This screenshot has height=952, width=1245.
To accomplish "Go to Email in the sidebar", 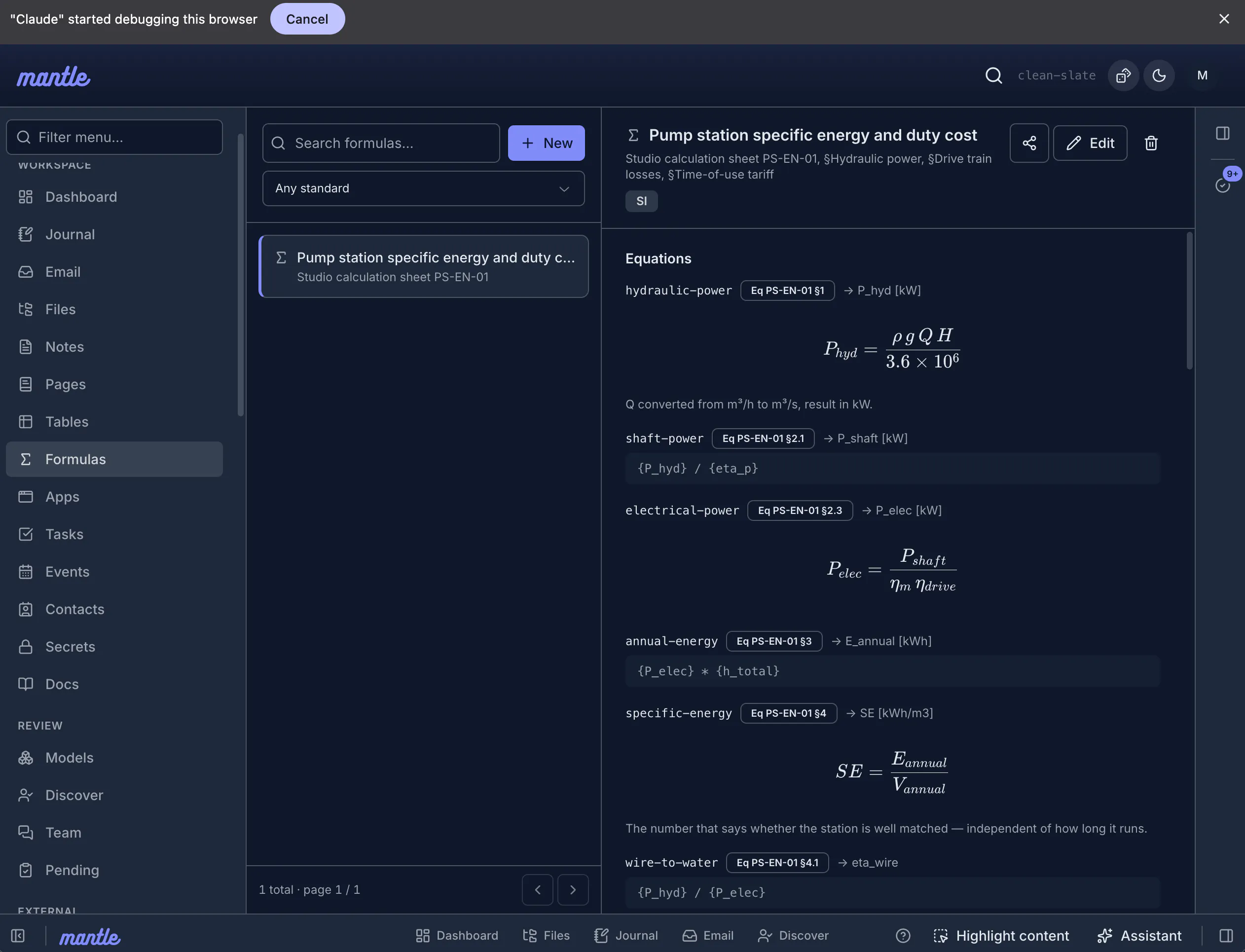I will click(114, 271).
